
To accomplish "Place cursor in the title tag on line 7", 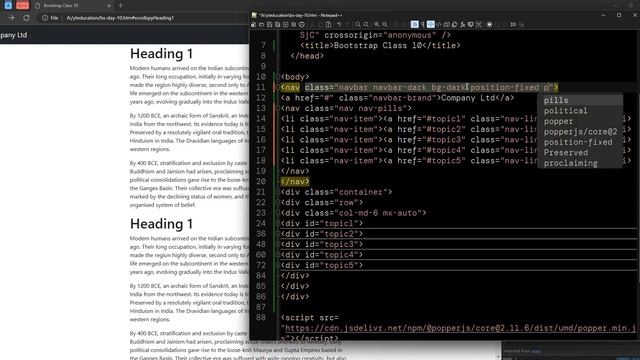I will tap(380, 45).
